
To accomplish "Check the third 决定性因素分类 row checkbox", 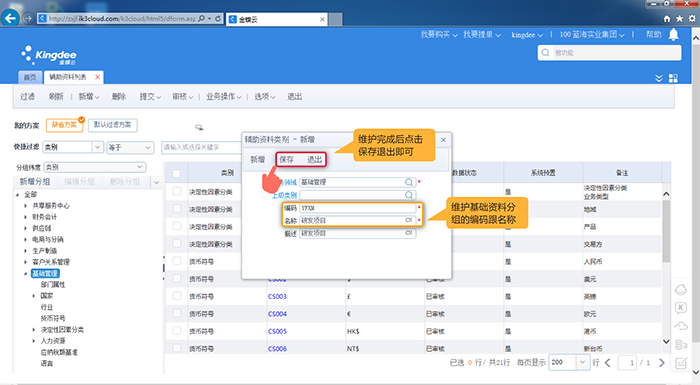I will coord(177,226).
